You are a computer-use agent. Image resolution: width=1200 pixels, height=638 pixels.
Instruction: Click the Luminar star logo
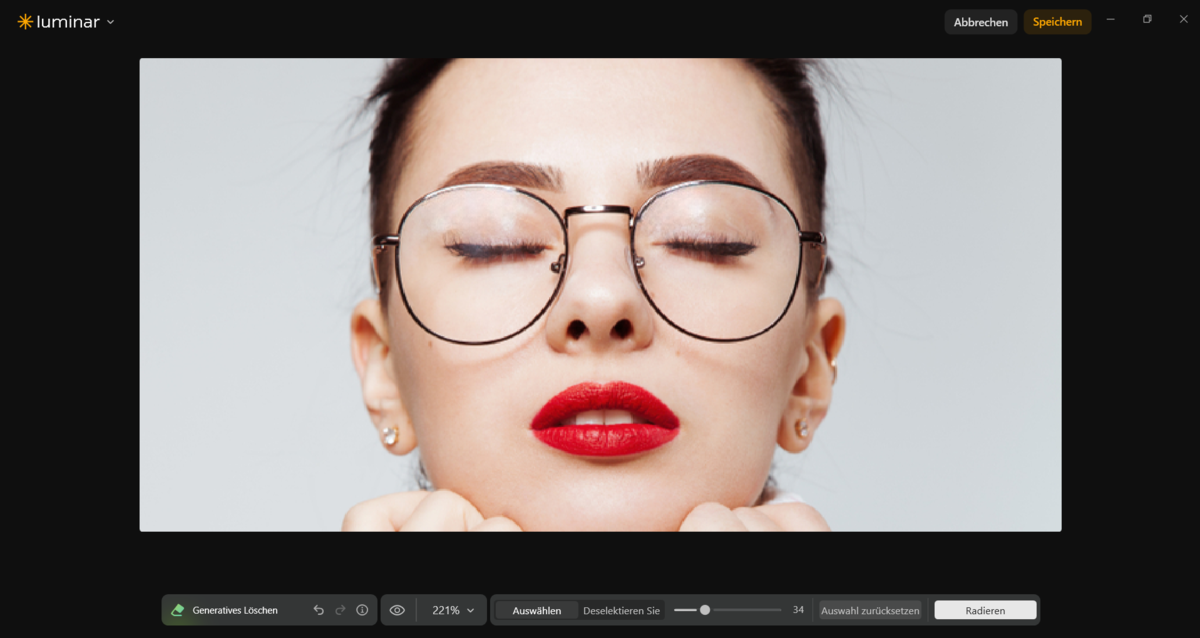coord(25,22)
